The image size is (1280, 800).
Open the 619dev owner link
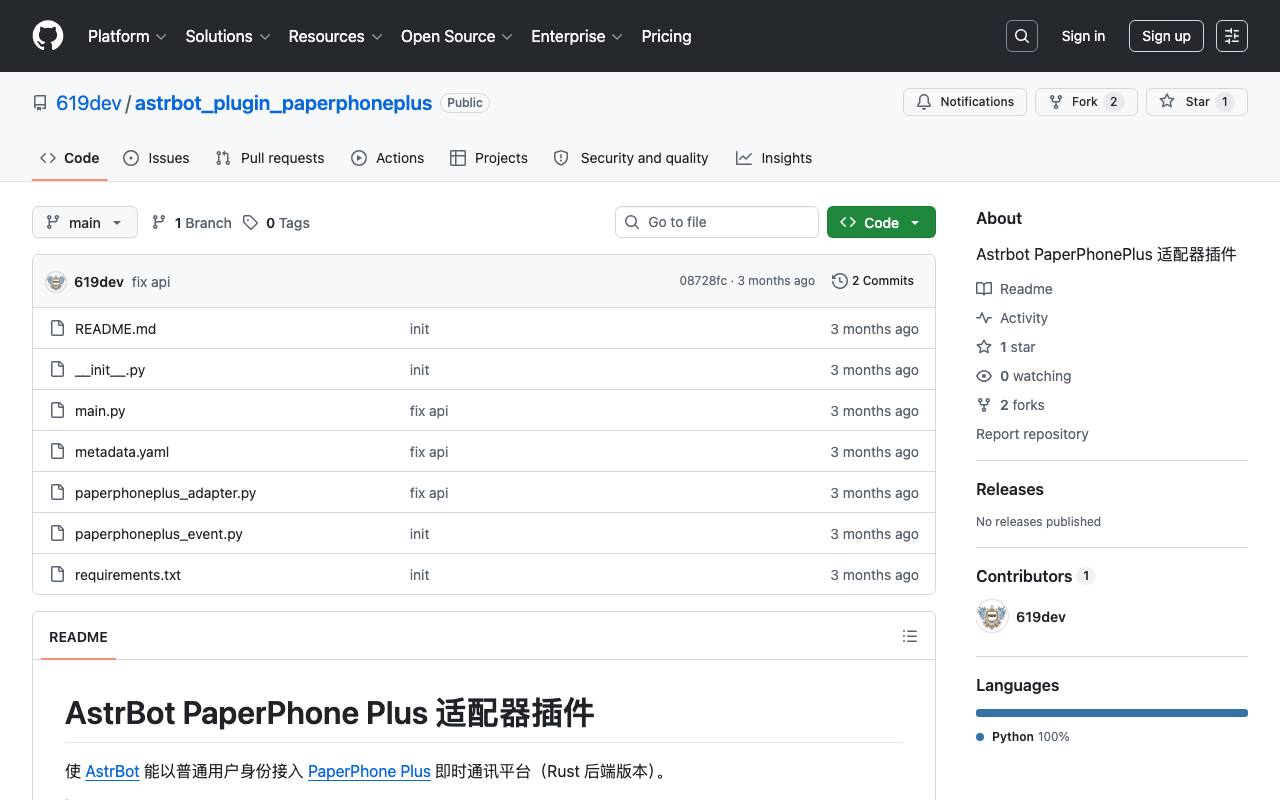pos(88,103)
